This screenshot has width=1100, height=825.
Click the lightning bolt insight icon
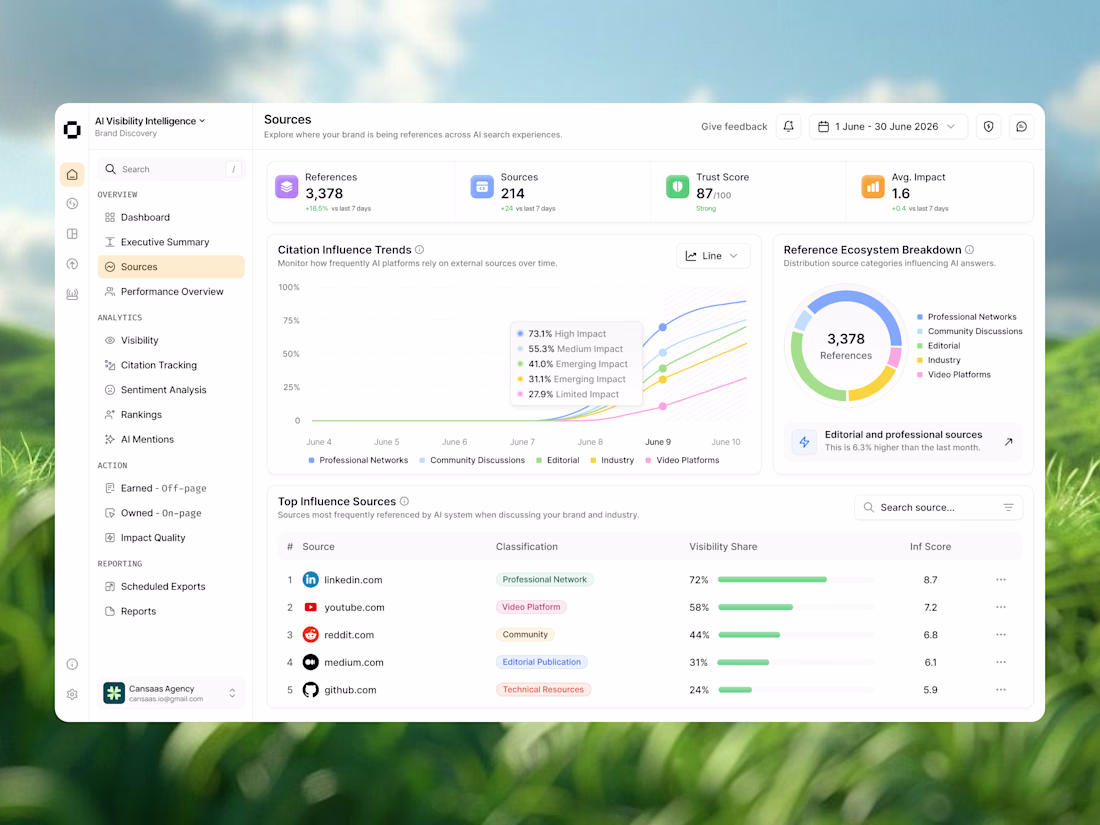805,442
